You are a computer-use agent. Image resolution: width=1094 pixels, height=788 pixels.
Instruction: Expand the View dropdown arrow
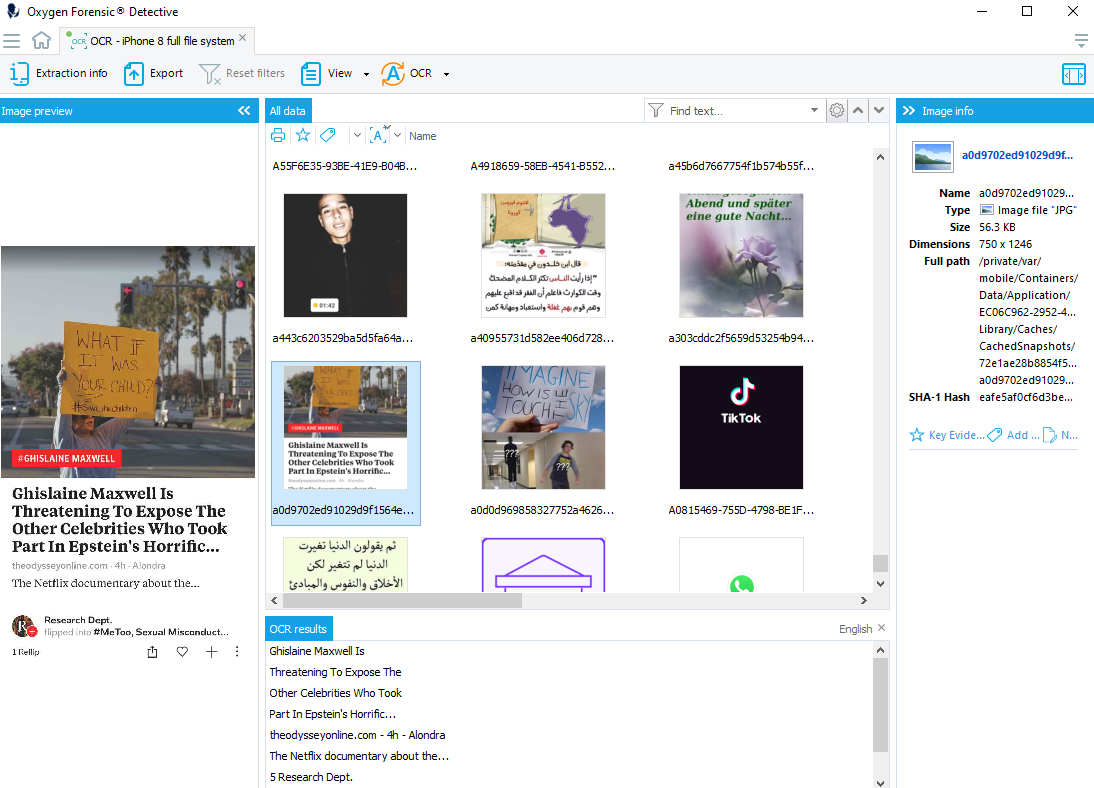point(366,74)
